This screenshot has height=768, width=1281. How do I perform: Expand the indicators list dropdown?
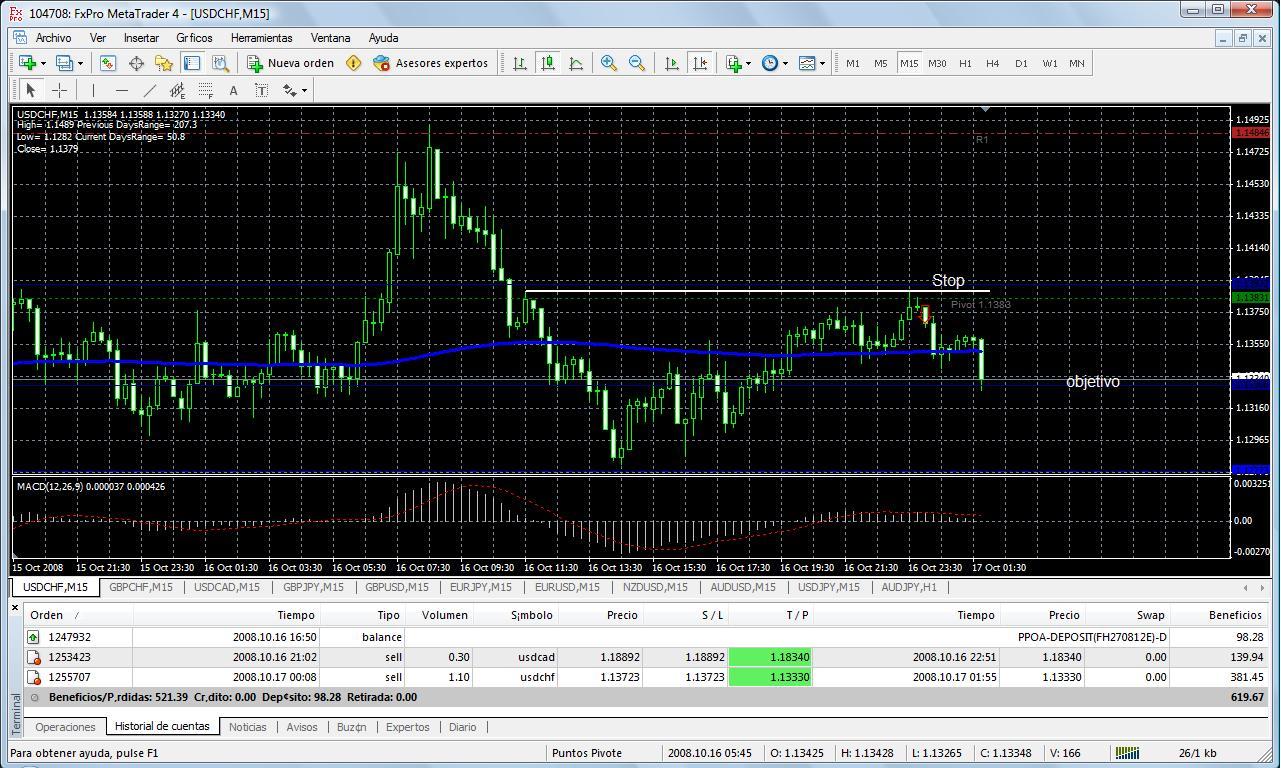click(x=738, y=63)
